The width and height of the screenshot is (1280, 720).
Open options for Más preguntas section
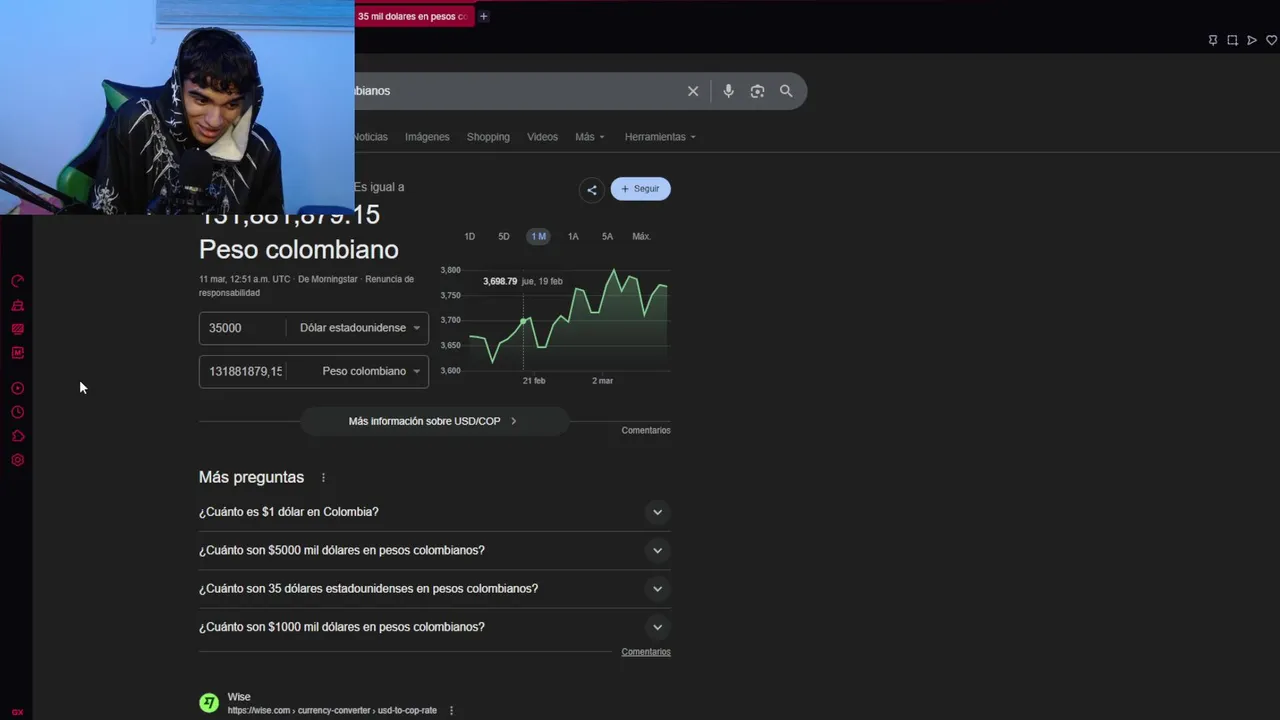click(x=323, y=478)
